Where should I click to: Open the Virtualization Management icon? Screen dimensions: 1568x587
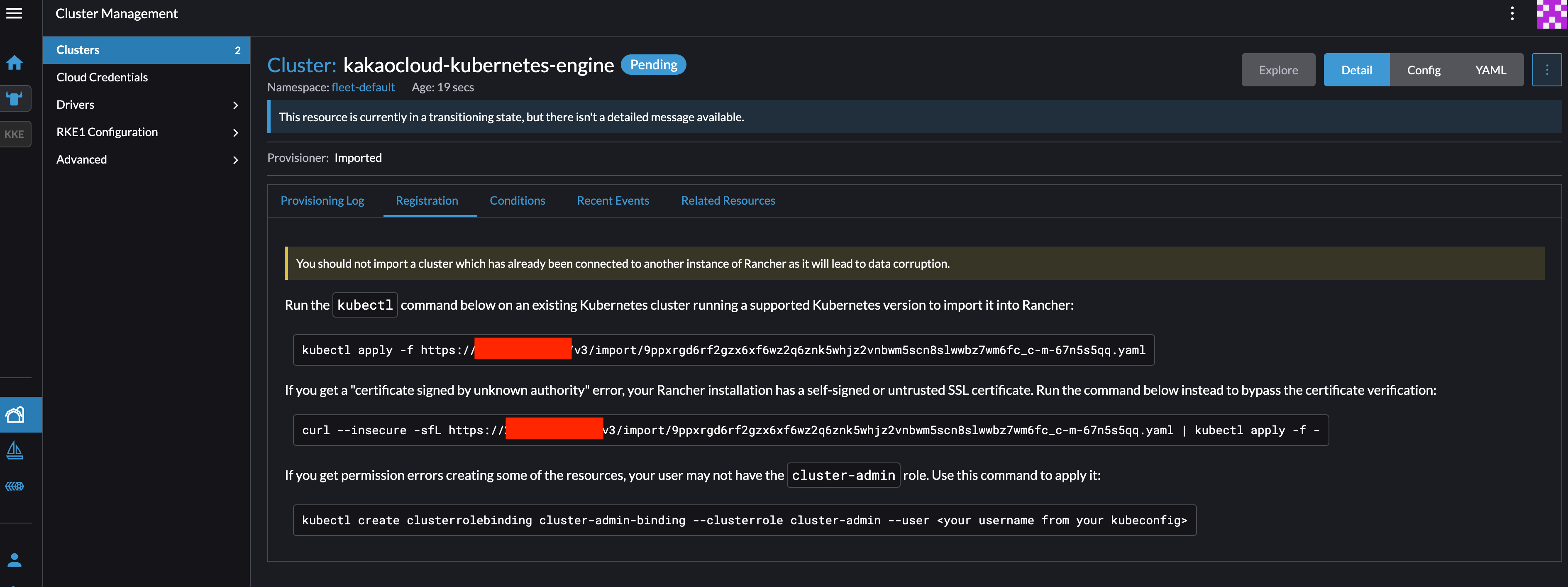pos(15,486)
